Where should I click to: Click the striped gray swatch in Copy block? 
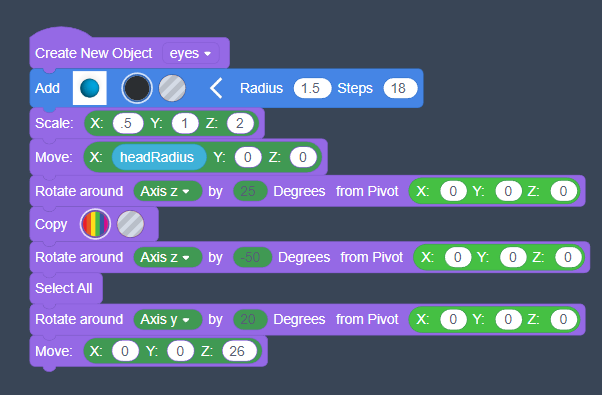tap(131, 224)
